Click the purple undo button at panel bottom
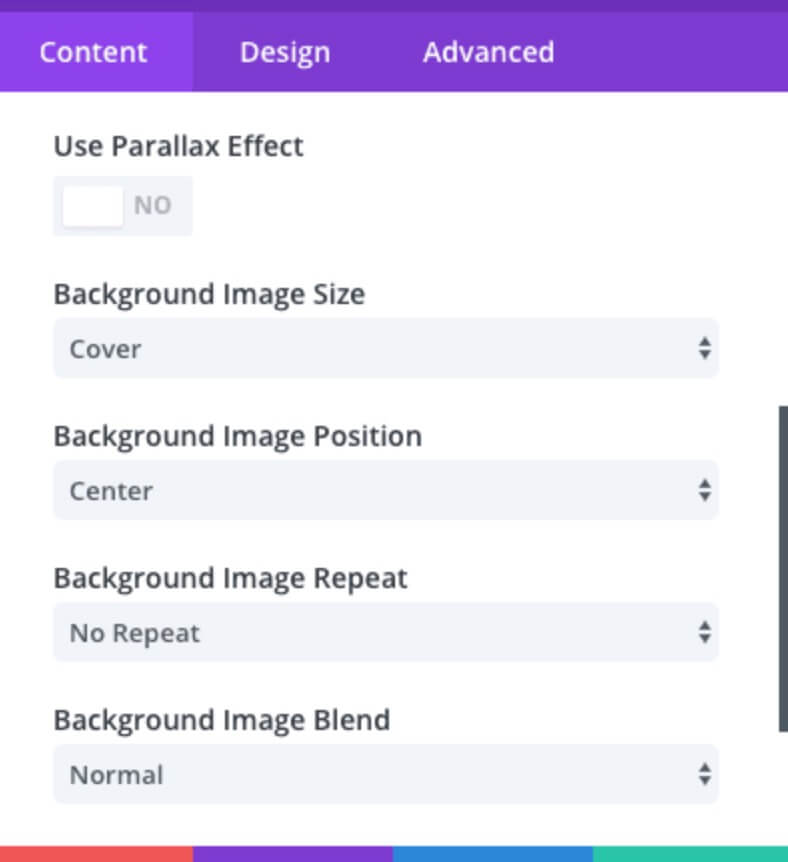Image resolution: width=788 pixels, height=862 pixels. [293, 854]
